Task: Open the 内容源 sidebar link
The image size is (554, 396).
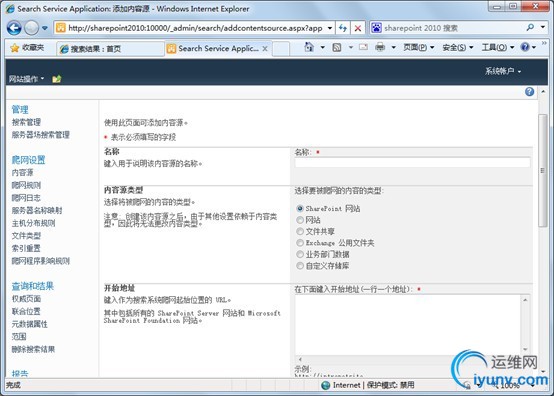Action: tap(22, 172)
